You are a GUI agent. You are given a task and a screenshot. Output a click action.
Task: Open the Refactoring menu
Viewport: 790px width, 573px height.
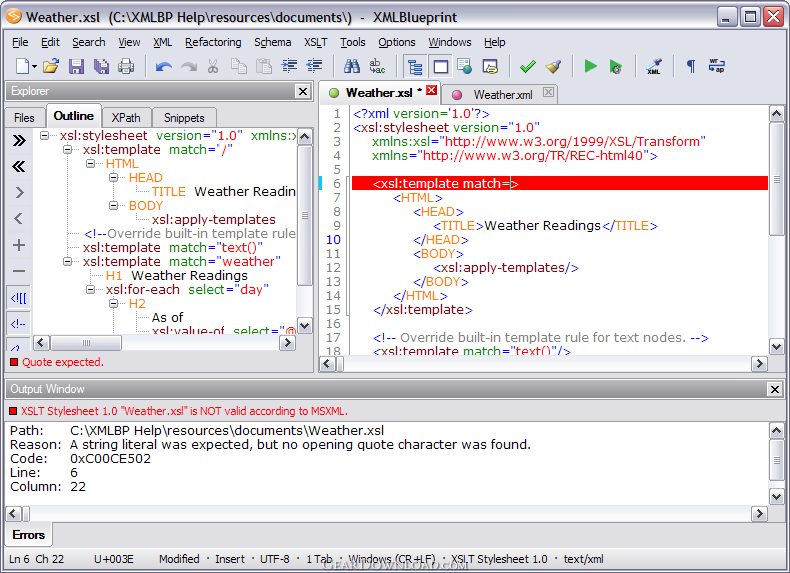(x=213, y=42)
